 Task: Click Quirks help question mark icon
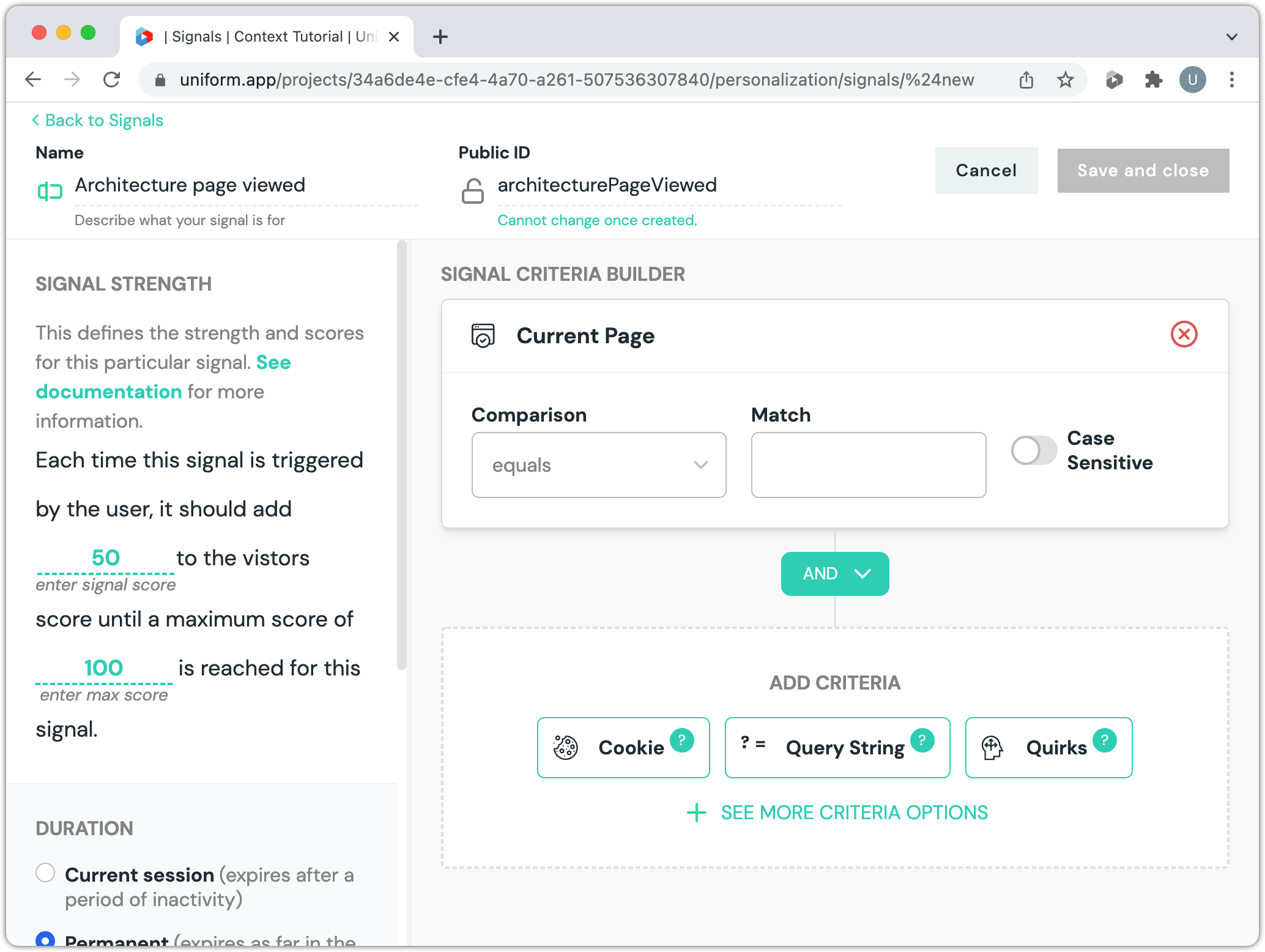[1104, 740]
